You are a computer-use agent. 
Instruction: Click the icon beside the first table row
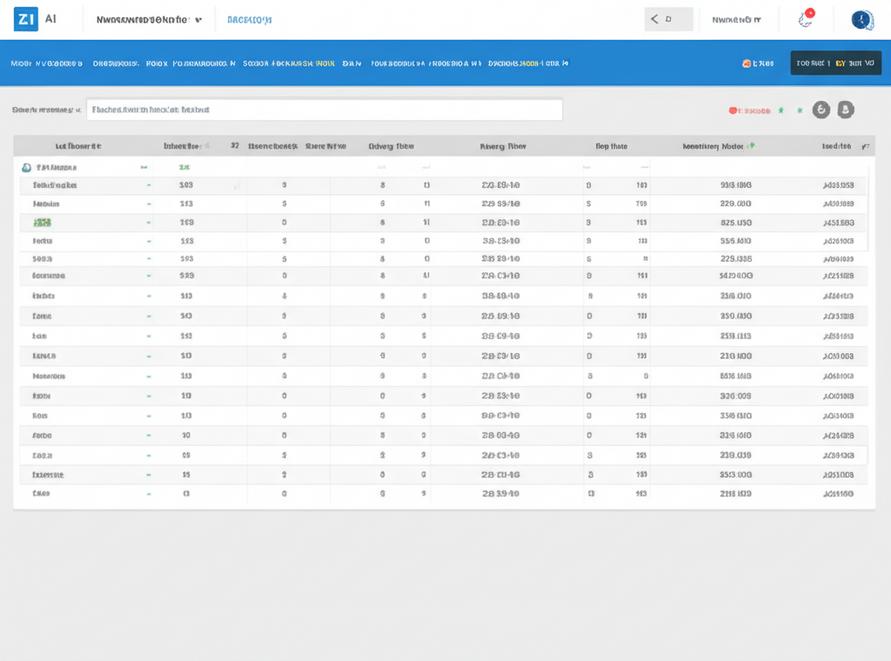27,168
